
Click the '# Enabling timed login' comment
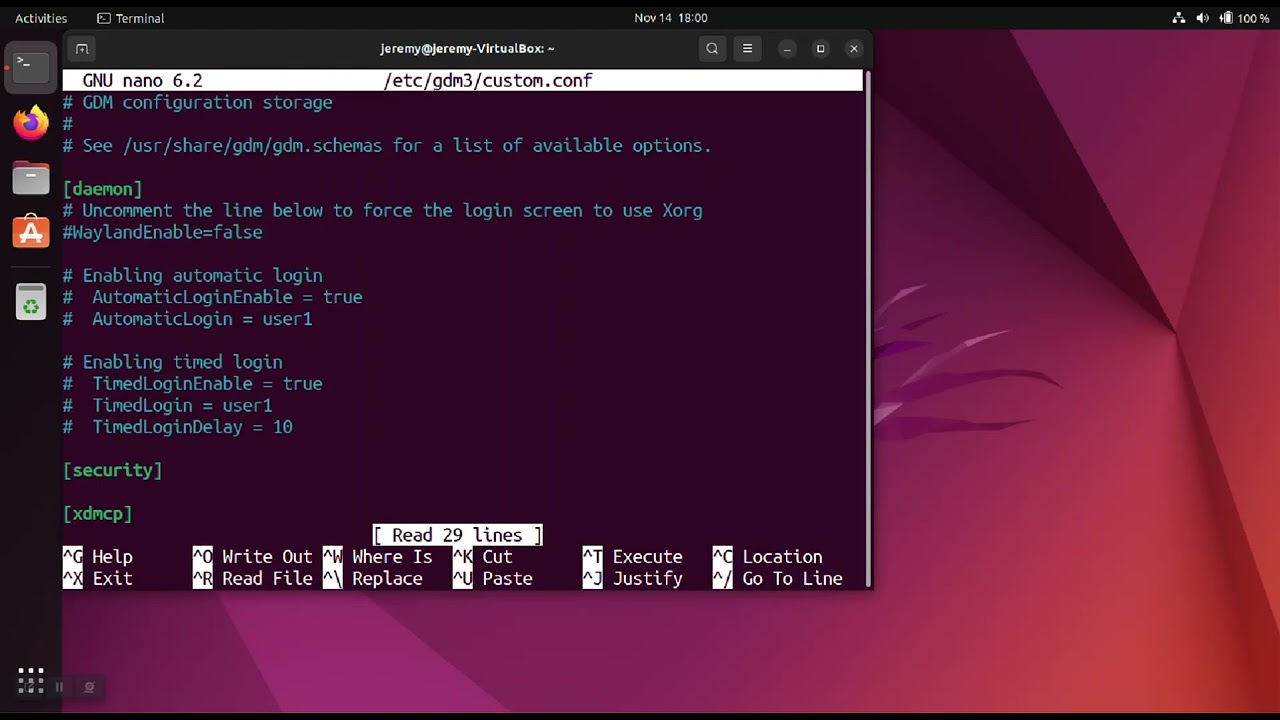(173, 362)
